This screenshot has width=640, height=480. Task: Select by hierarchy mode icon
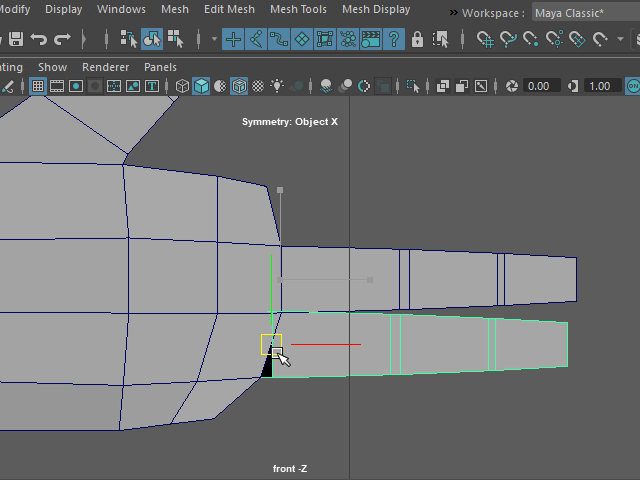(129, 40)
